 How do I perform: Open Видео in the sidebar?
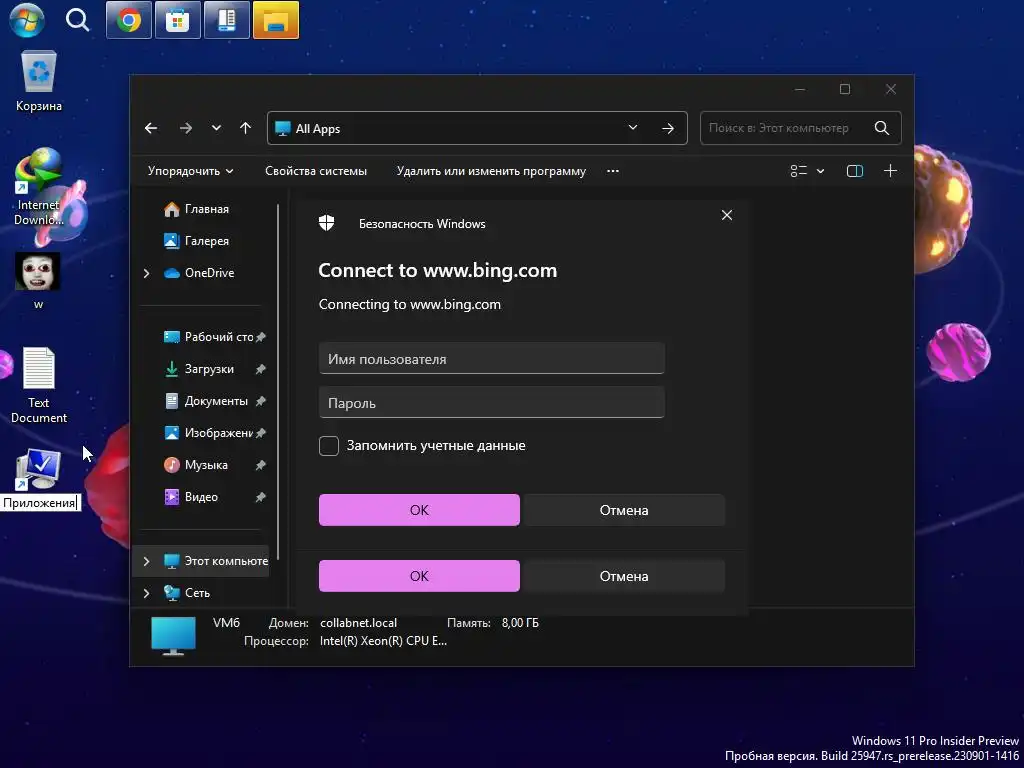tap(200, 497)
